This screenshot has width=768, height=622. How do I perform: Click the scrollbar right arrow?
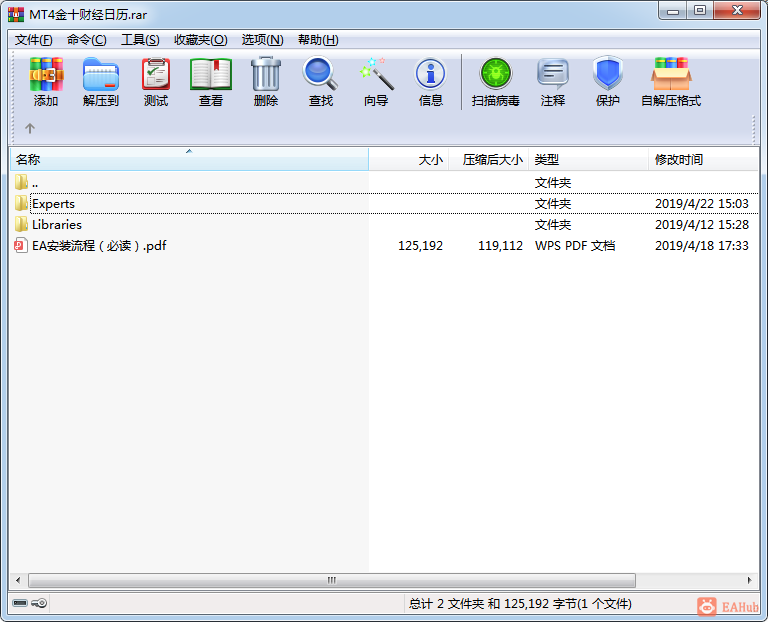pos(749,580)
